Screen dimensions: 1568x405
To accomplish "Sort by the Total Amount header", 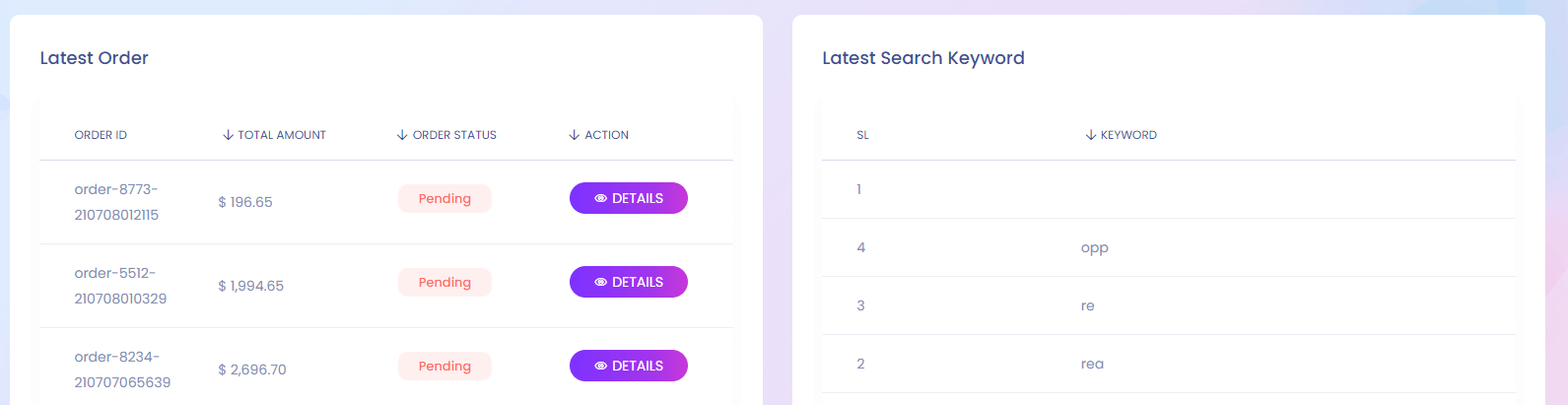I will (282, 135).
